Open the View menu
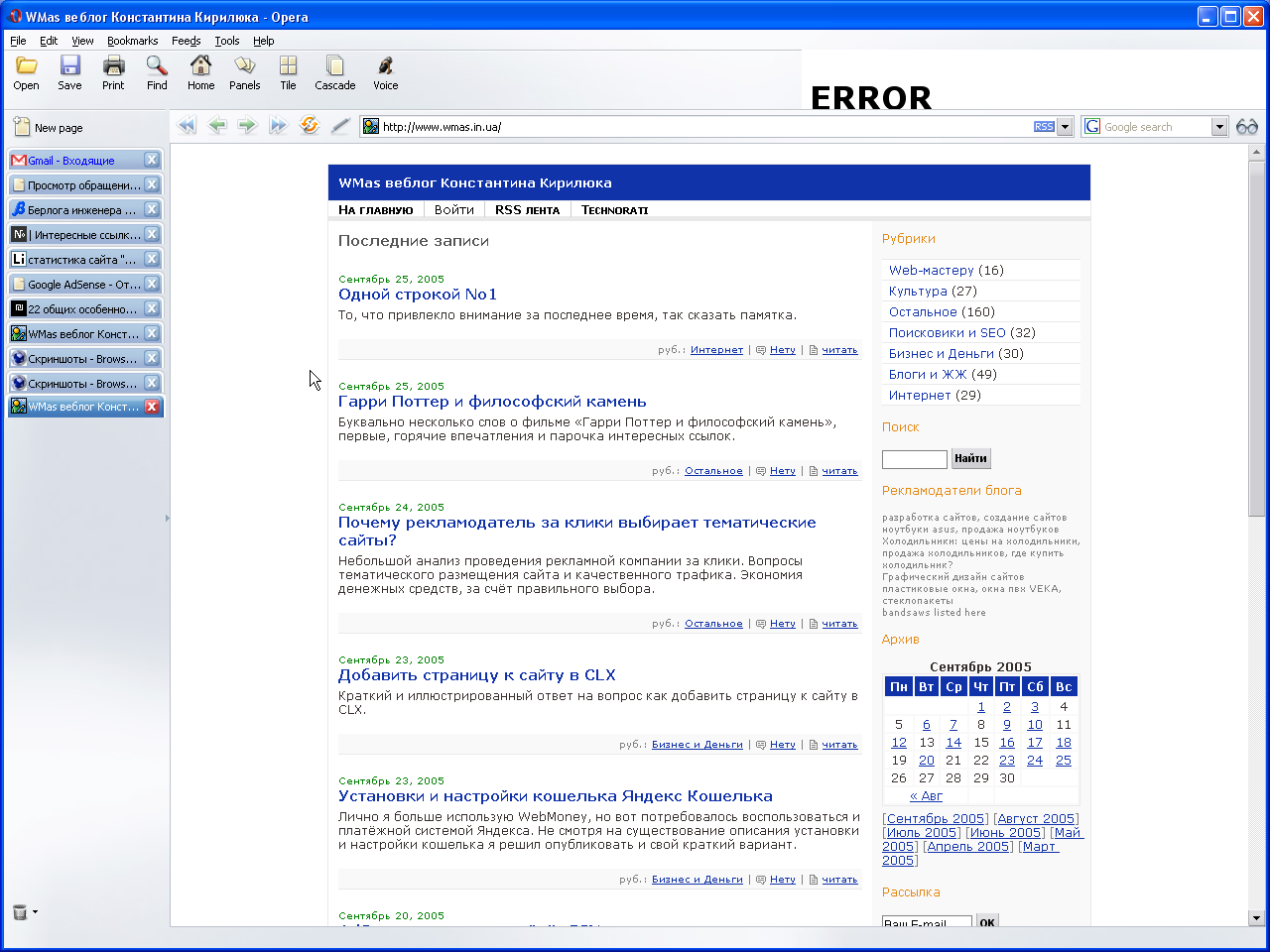Image resolution: width=1270 pixels, height=952 pixels. click(82, 41)
